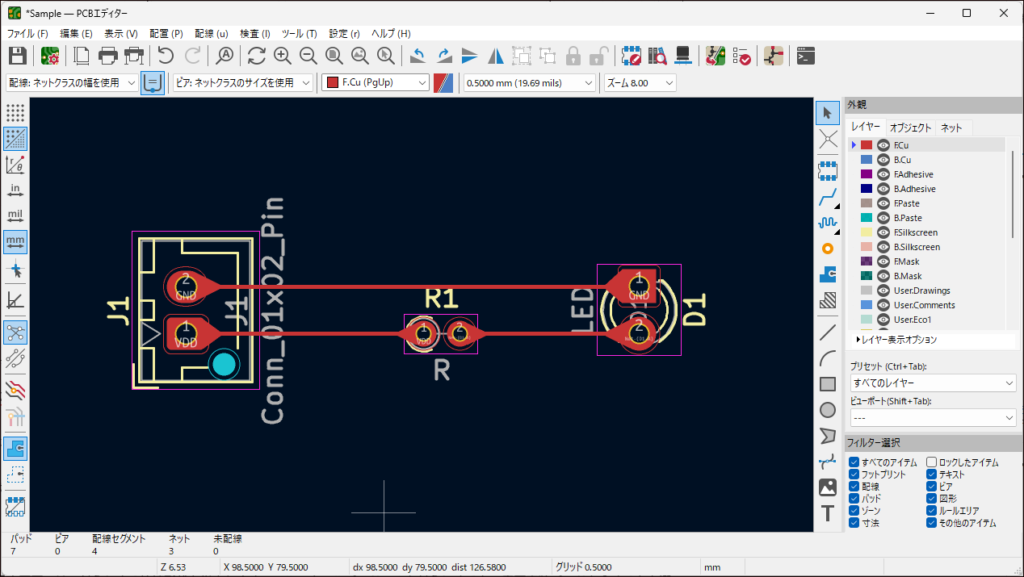Hide the B.Cu layer with eye icon
1024x577 pixels.
883,160
